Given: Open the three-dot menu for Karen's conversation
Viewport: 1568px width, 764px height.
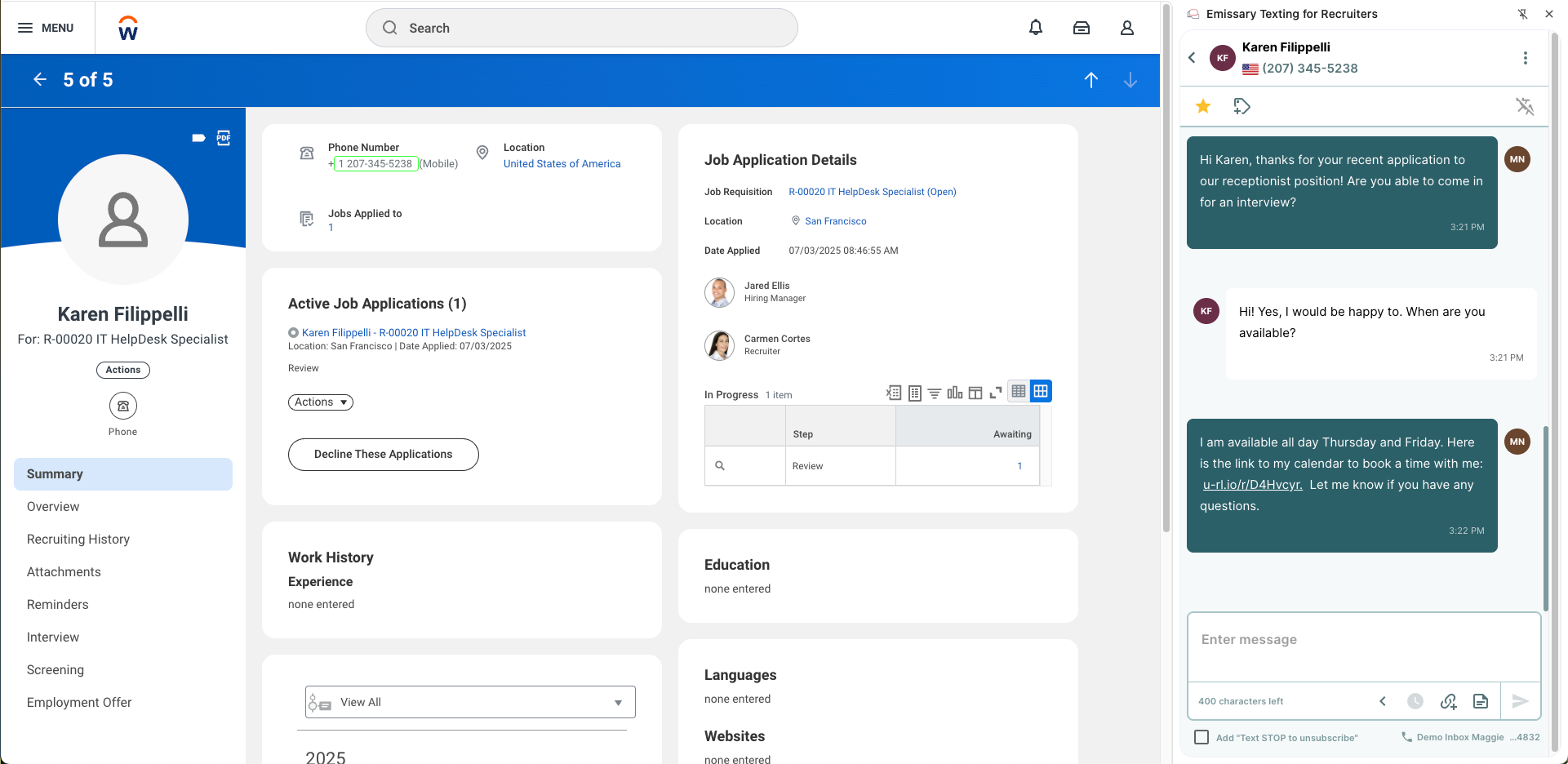Looking at the screenshot, I should coord(1525,58).
